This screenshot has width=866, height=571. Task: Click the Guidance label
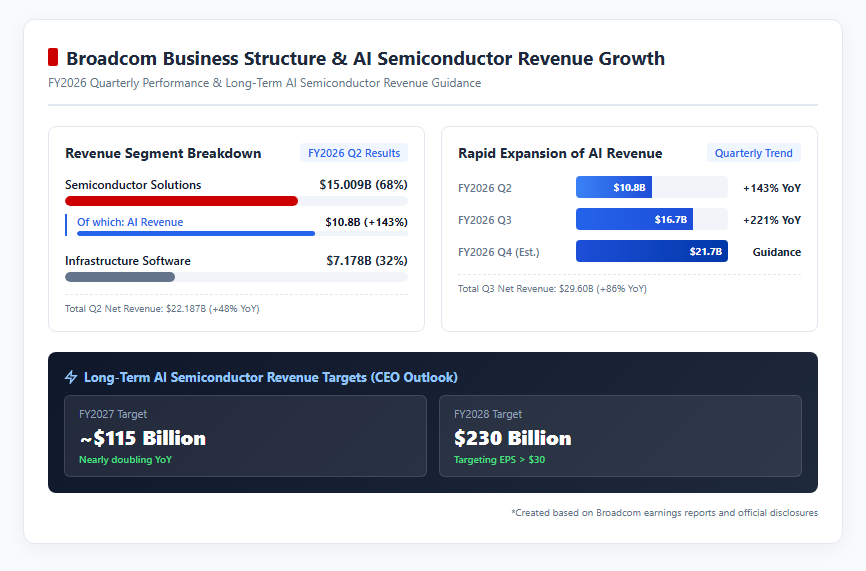click(x=777, y=252)
